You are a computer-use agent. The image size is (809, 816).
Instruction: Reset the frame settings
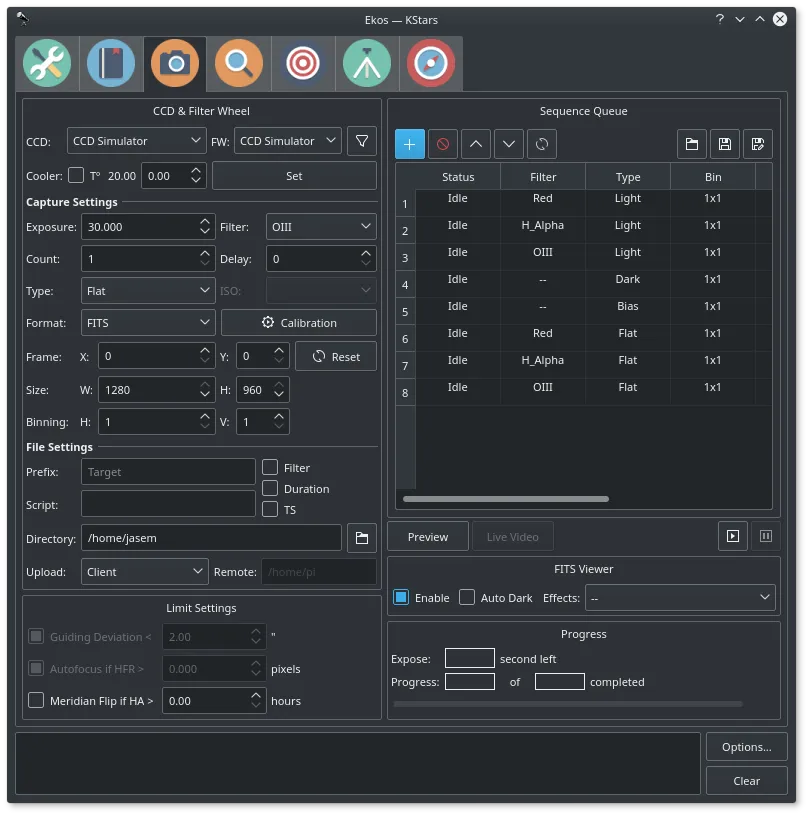click(x=336, y=356)
